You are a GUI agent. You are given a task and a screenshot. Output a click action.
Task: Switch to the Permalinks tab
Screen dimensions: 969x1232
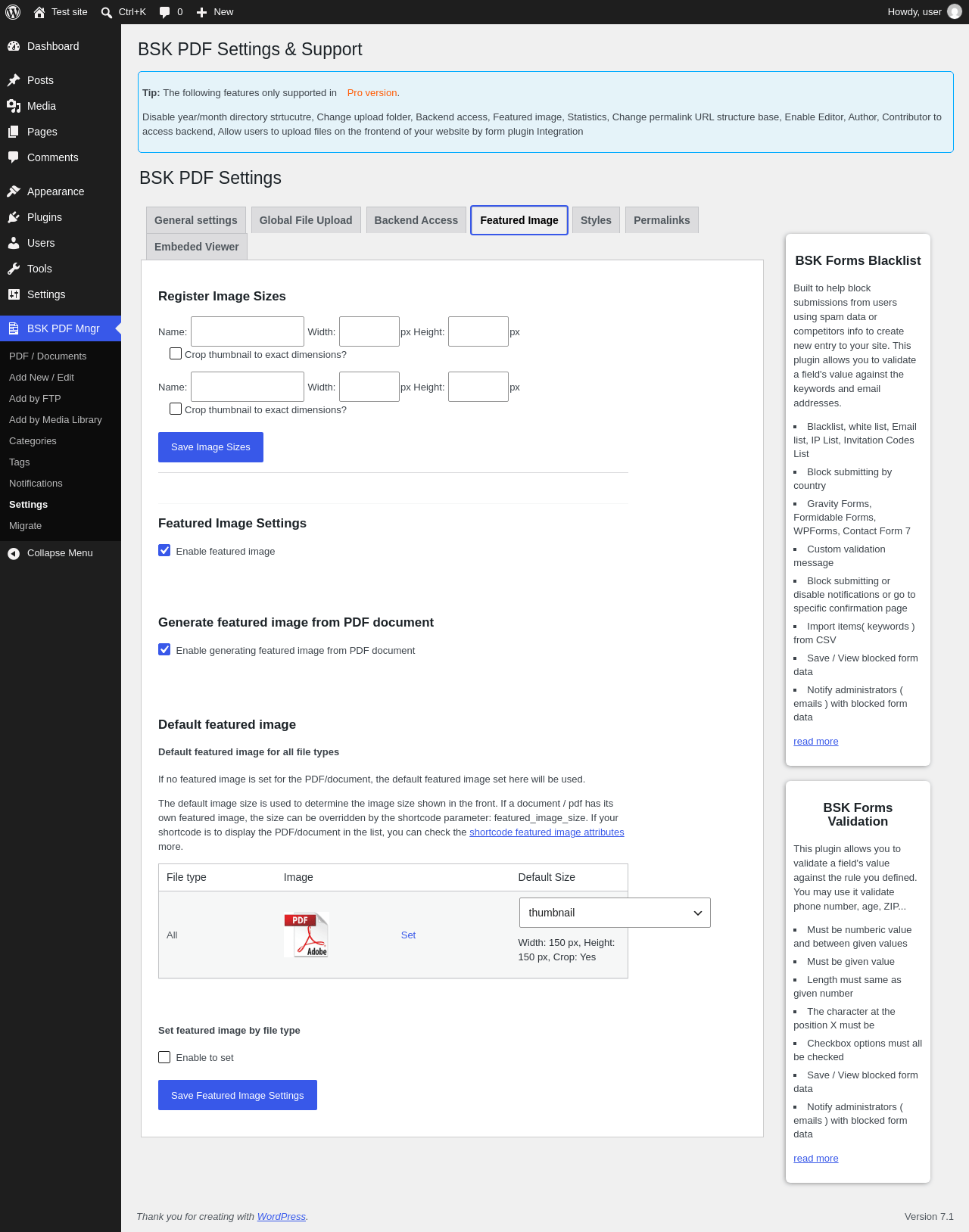(x=662, y=220)
